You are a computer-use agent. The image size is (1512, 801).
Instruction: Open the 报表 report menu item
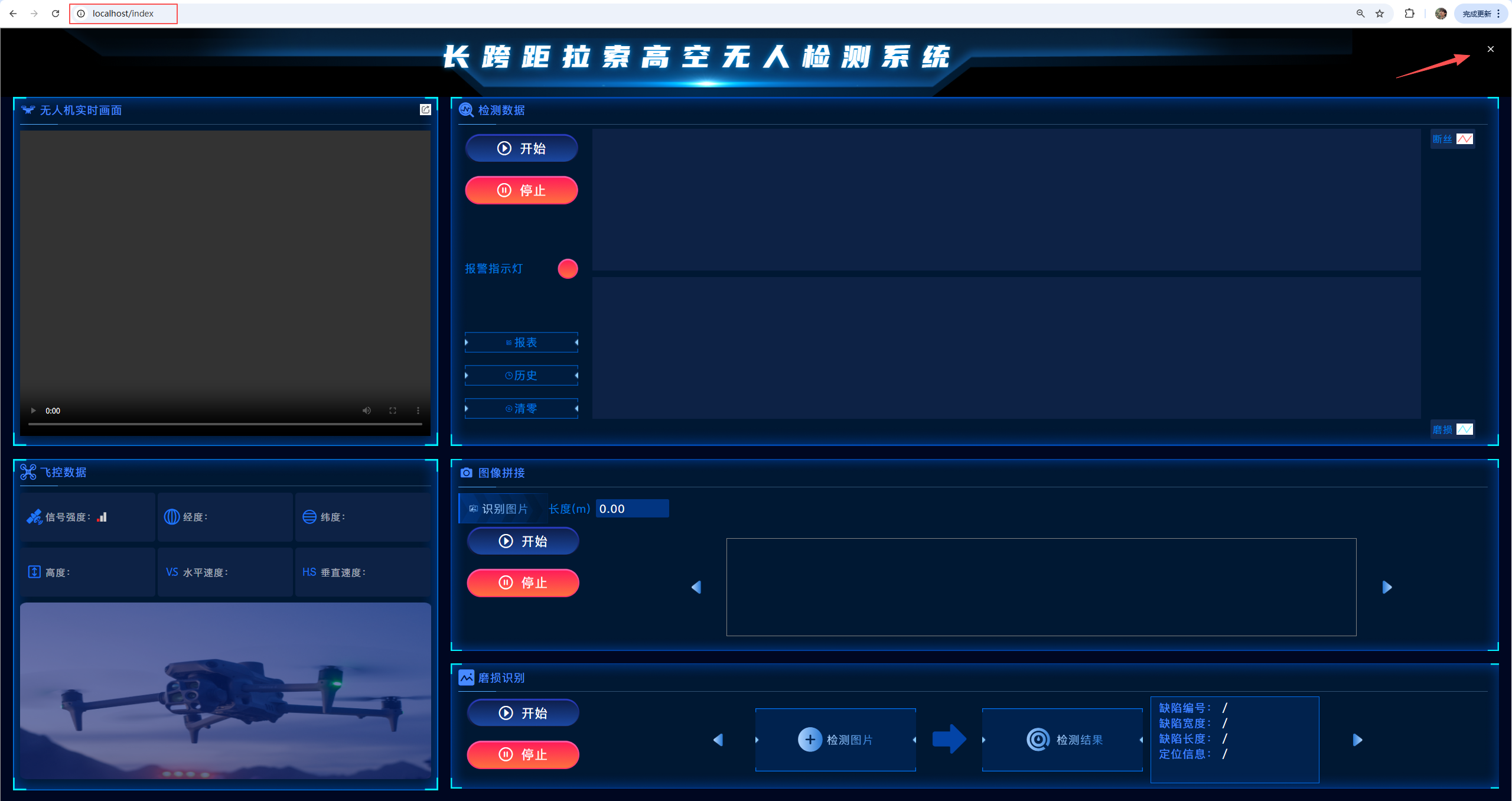521,343
